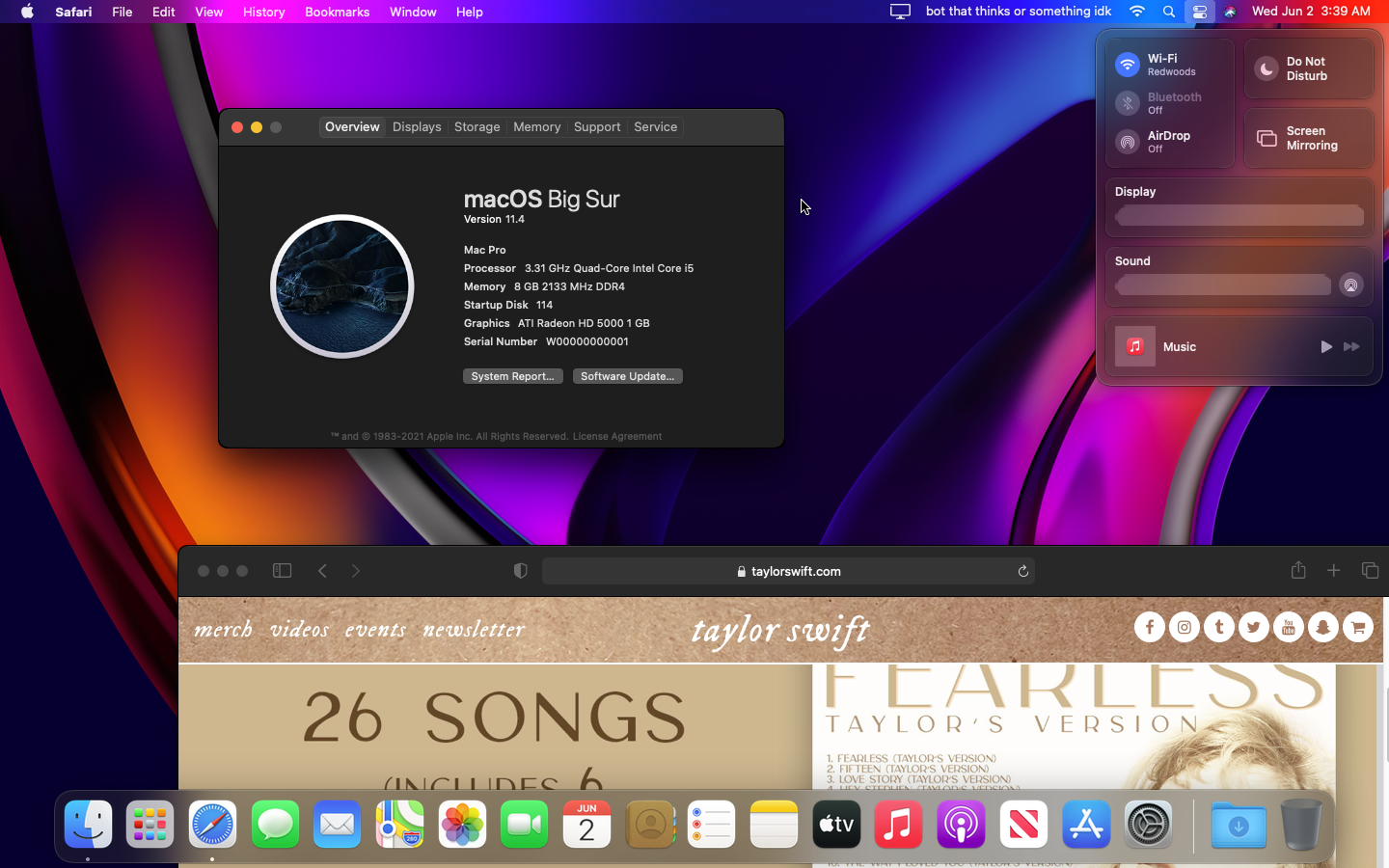Screen dimensions: 1389x868
Task: Switch to the Storage tab
Action: point(477,127)
